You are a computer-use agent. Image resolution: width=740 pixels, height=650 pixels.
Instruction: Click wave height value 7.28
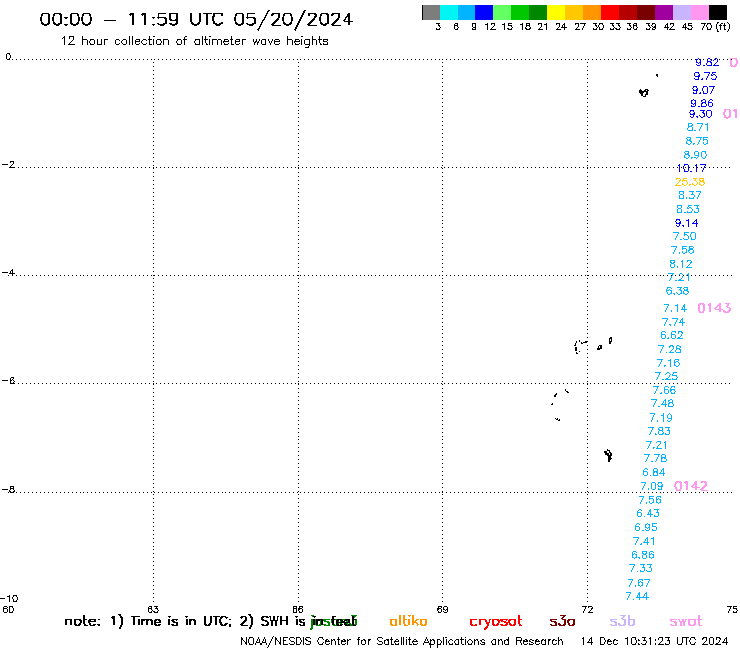670,349
